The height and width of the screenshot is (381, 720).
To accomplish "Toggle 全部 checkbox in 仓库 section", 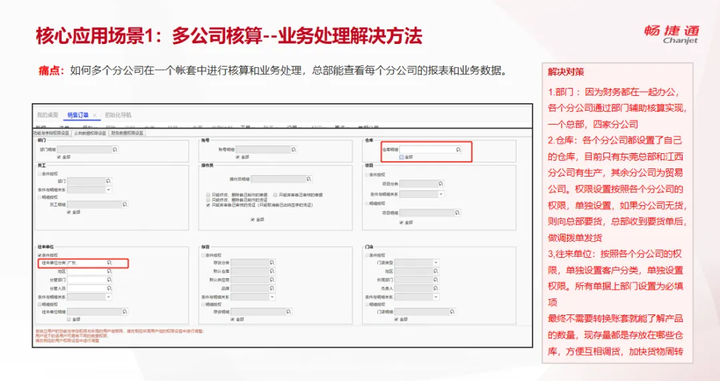I will (401, 157).
